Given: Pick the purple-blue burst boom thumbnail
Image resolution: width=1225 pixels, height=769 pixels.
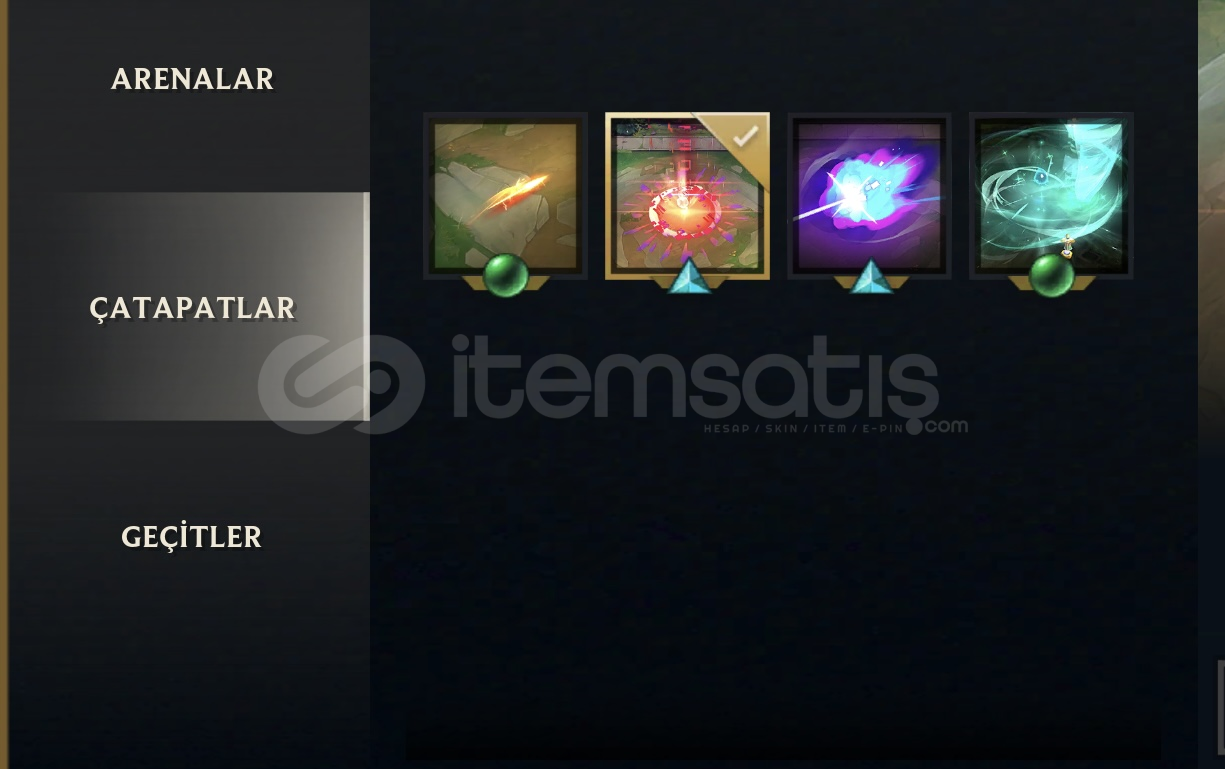Looking at the screenshot, I should coord(869,196).
